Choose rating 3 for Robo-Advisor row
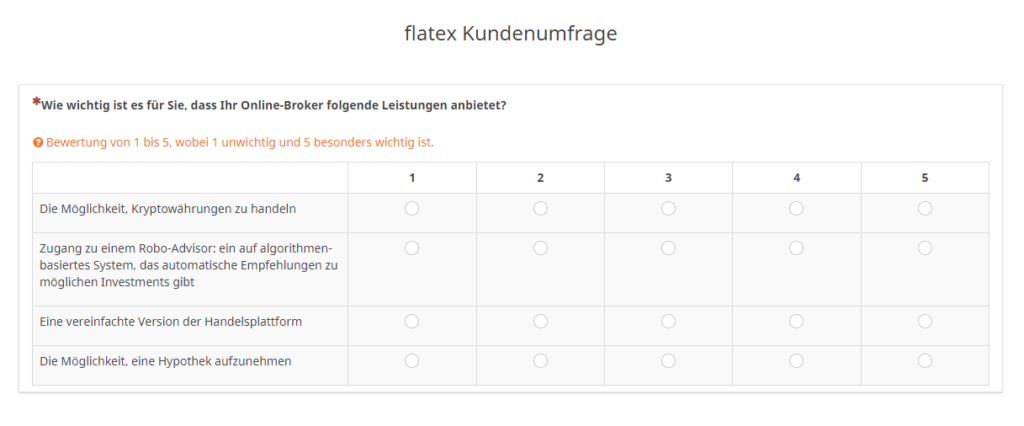 [668, 248]
